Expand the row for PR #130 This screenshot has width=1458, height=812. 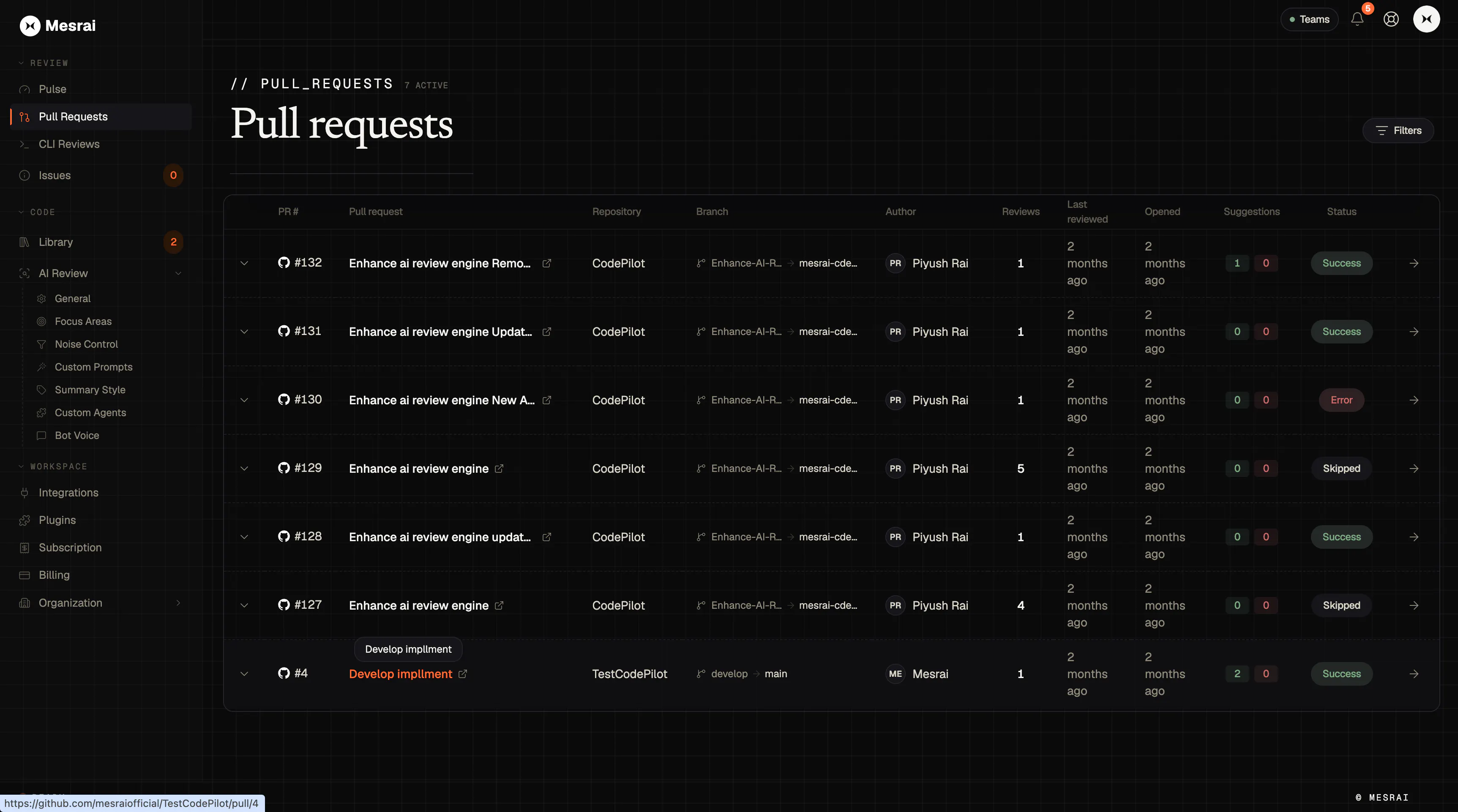tap(244, 400)
